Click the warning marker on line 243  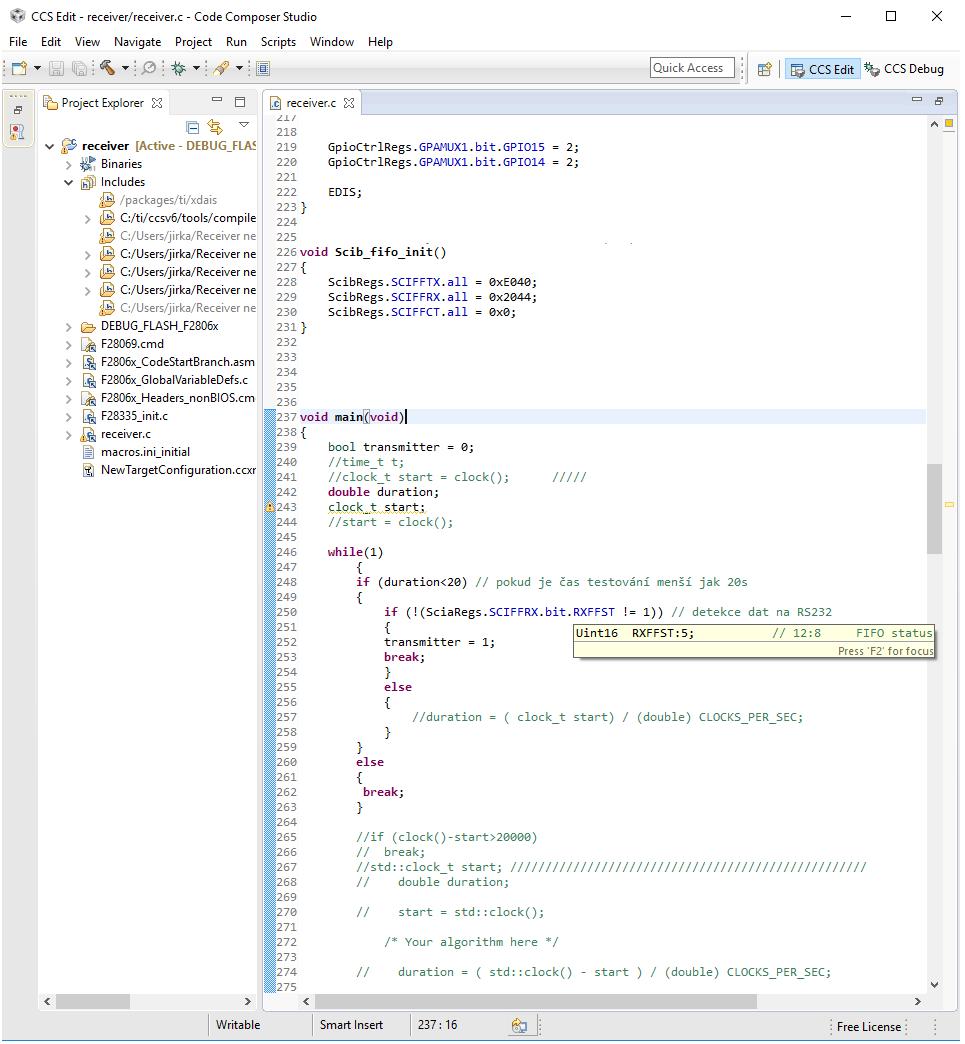coord(270,507)
